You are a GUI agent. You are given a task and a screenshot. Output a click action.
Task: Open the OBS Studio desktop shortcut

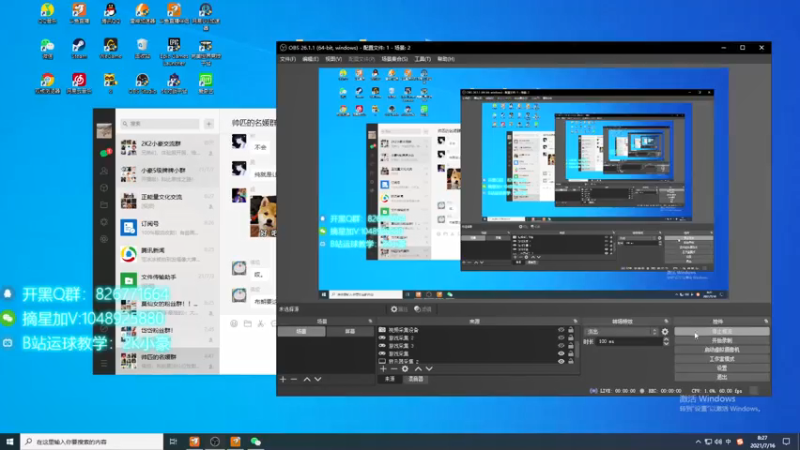(x=142, y=84)
